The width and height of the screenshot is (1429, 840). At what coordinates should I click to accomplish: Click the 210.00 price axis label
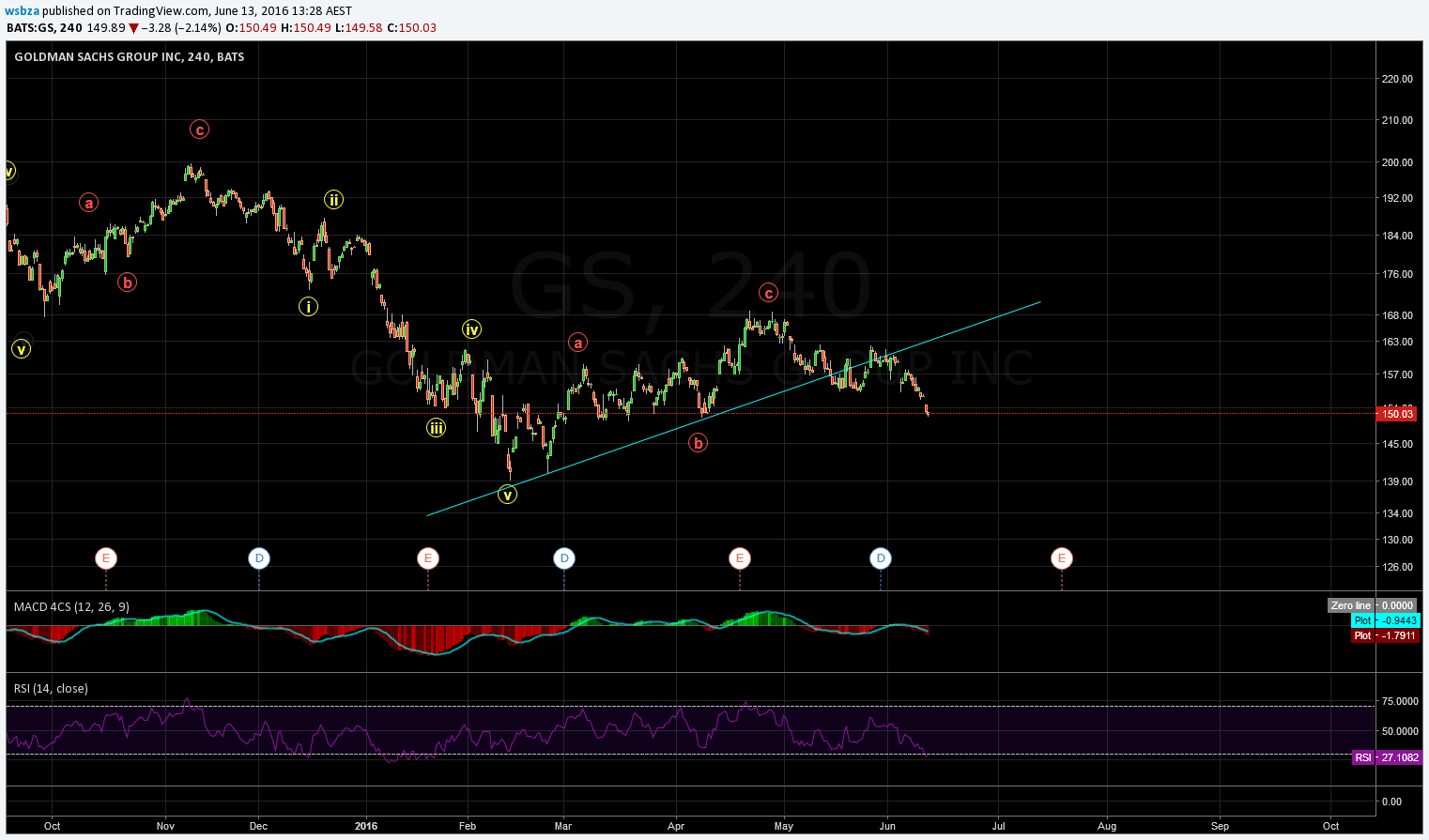coord(1397,120)
